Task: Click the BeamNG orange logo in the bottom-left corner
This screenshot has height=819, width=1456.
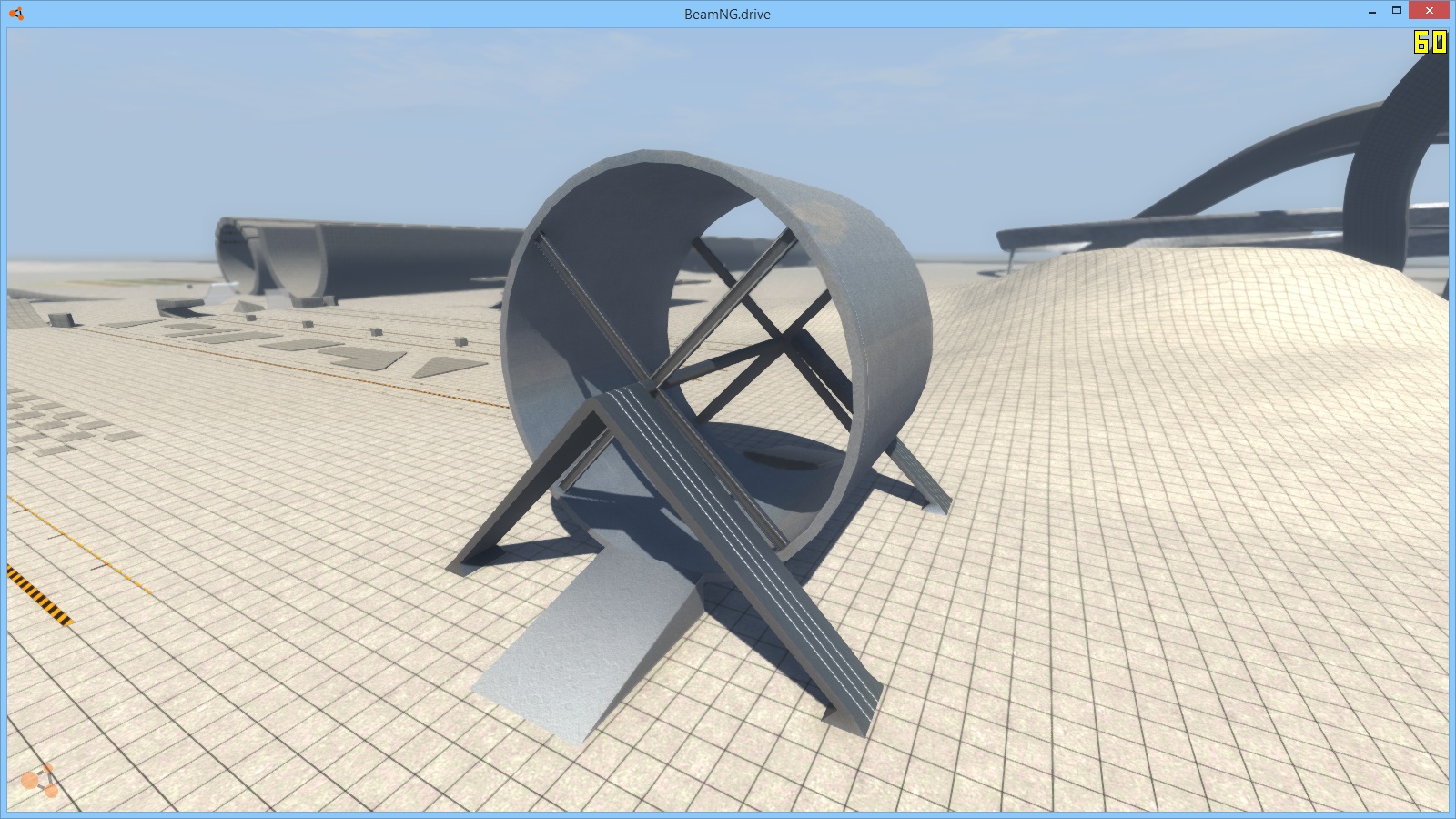Action: [x=40, y=781]
